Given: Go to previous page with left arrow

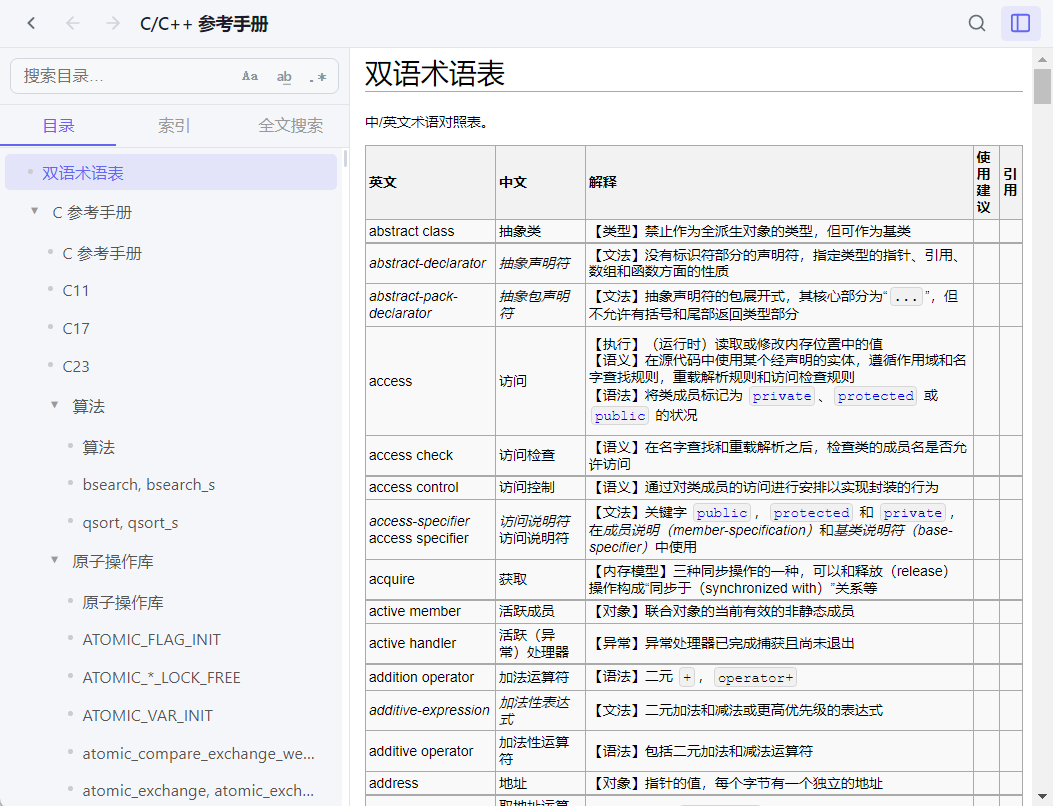Looking at the screenshot, I should pyautogui.click(x=72, y=23).
